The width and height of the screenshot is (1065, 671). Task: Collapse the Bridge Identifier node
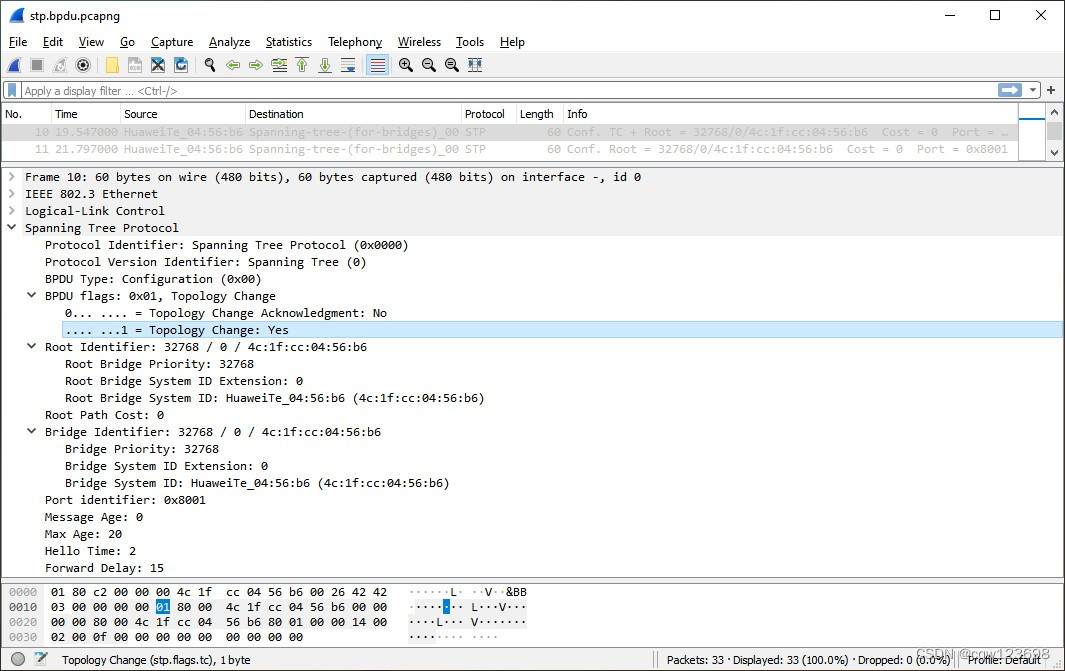tap(31, 431)
